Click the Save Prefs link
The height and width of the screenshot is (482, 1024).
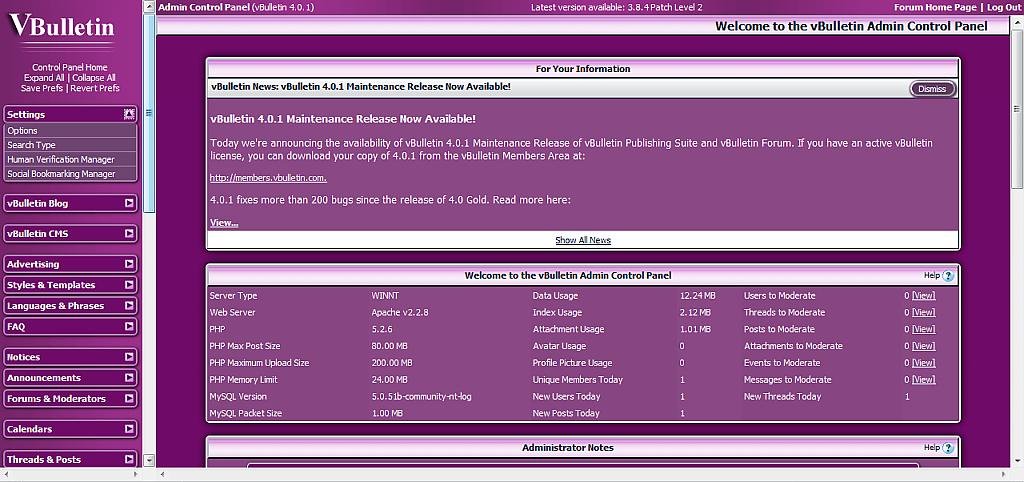click(42, 88)
